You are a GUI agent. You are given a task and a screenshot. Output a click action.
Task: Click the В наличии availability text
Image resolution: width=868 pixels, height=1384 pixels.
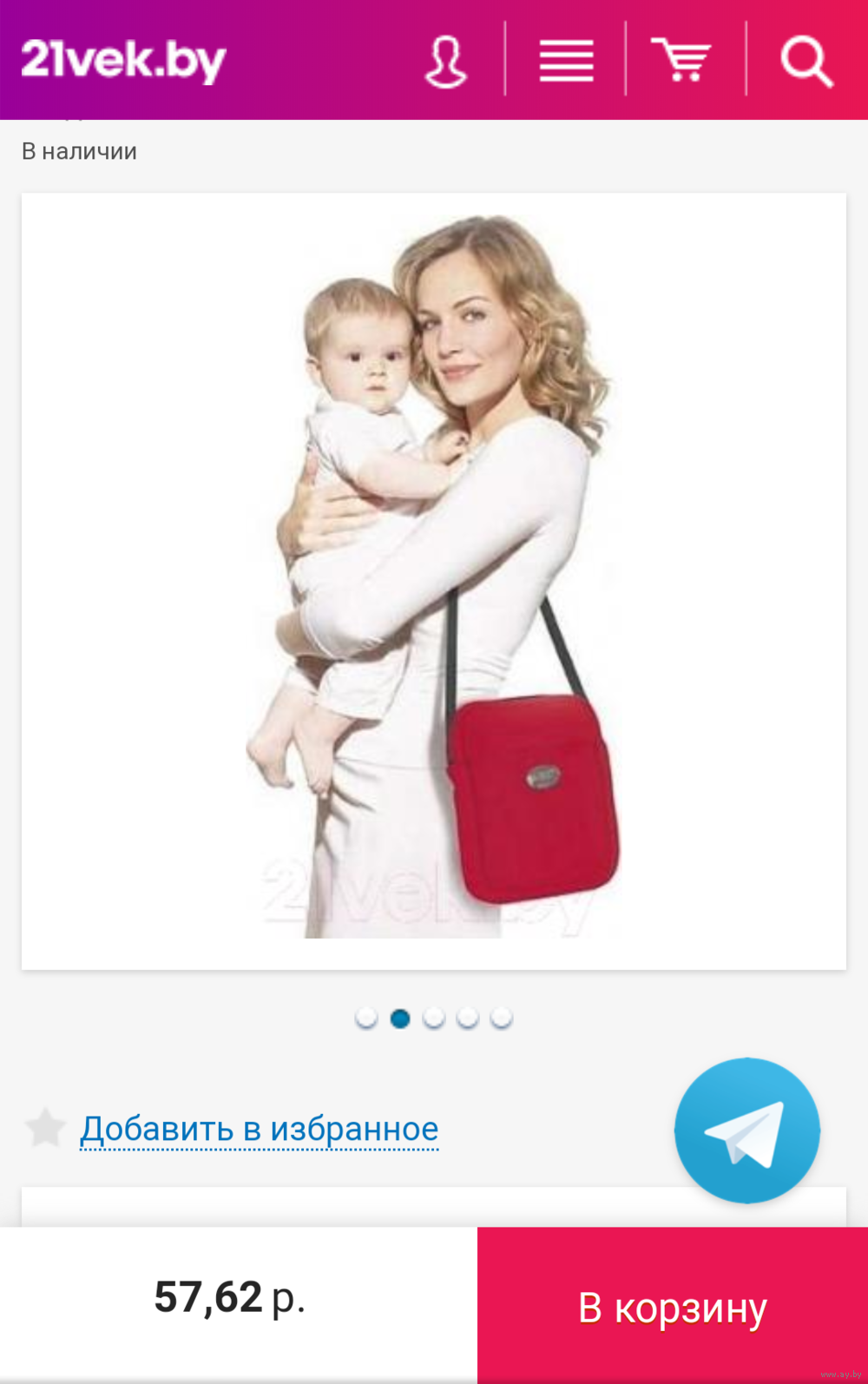(x=79, y=151)
